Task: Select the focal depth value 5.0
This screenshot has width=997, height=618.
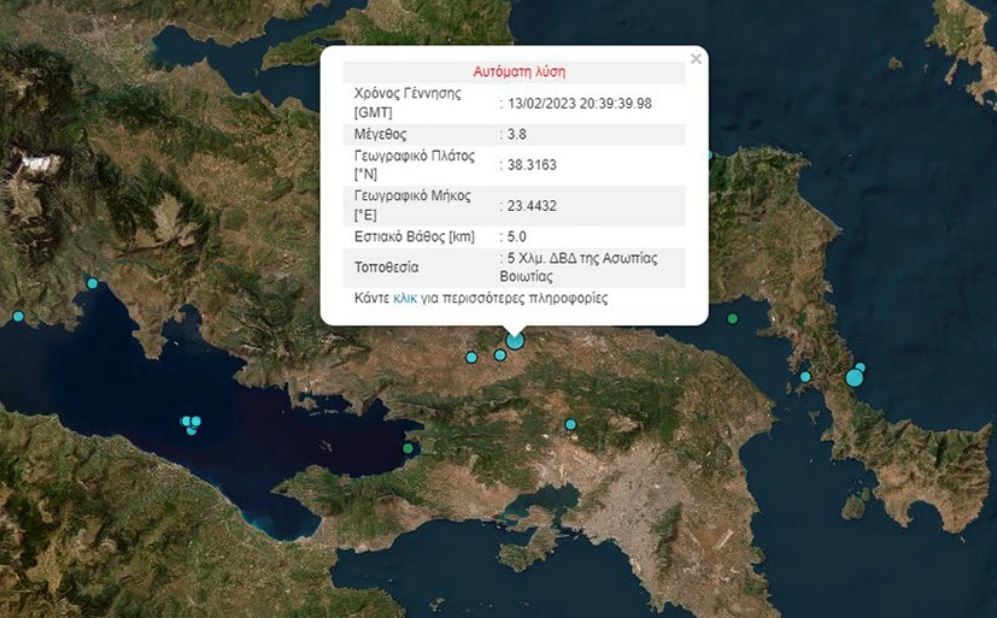Action: point(516,237)
